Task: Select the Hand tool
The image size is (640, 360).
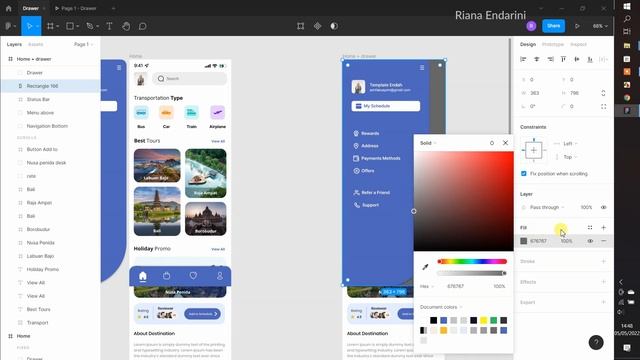Action: [x=126, y=26]
